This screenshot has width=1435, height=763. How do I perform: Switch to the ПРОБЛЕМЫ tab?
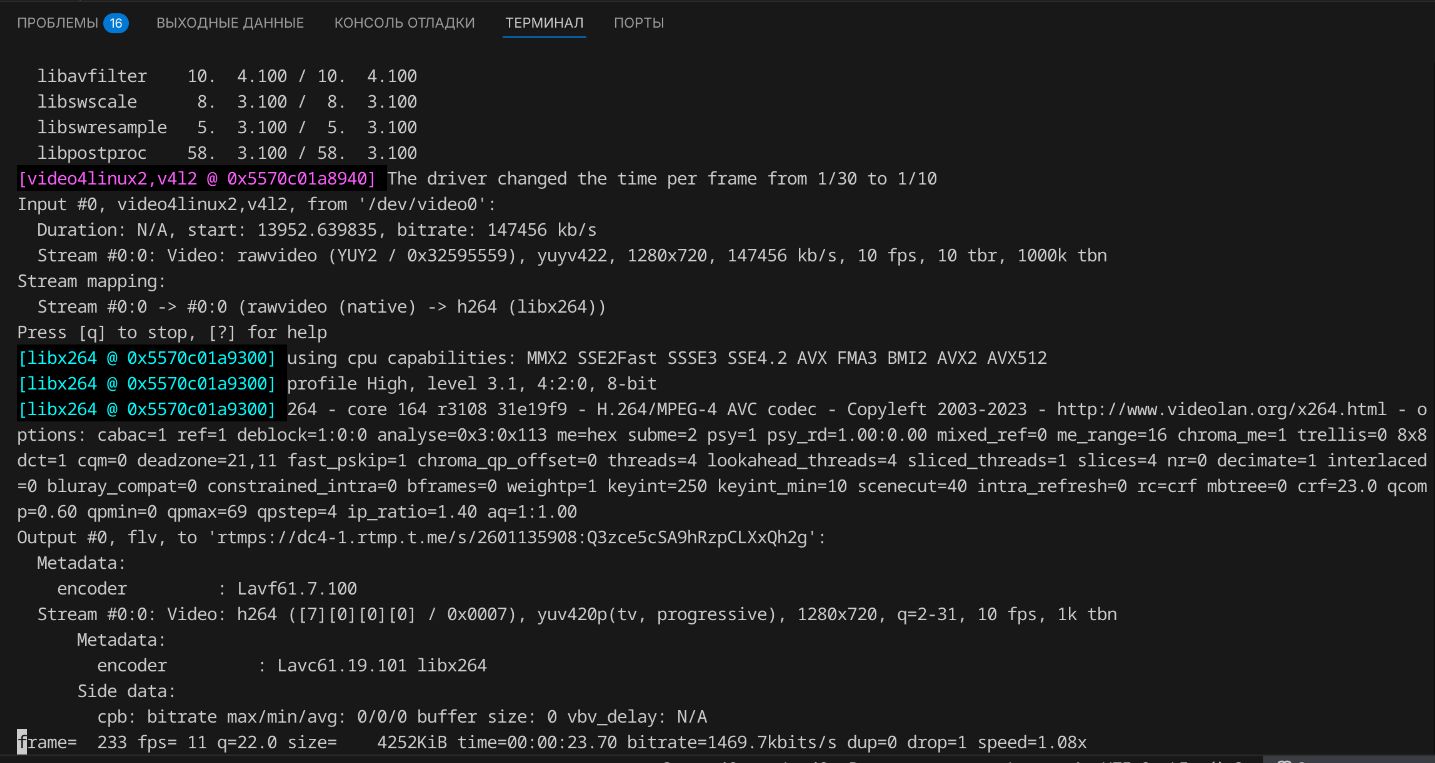pyautogui.click(x=58, y=22)
